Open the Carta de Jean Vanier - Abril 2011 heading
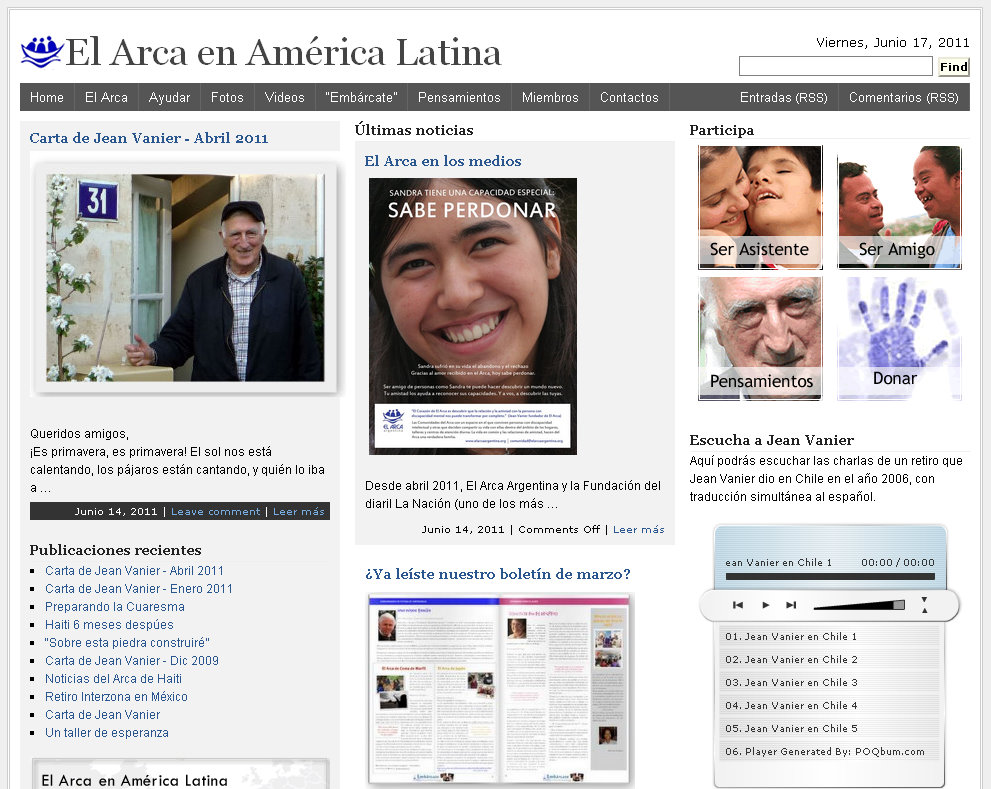This screenshot has width=991, height=789. coord(149,138)
